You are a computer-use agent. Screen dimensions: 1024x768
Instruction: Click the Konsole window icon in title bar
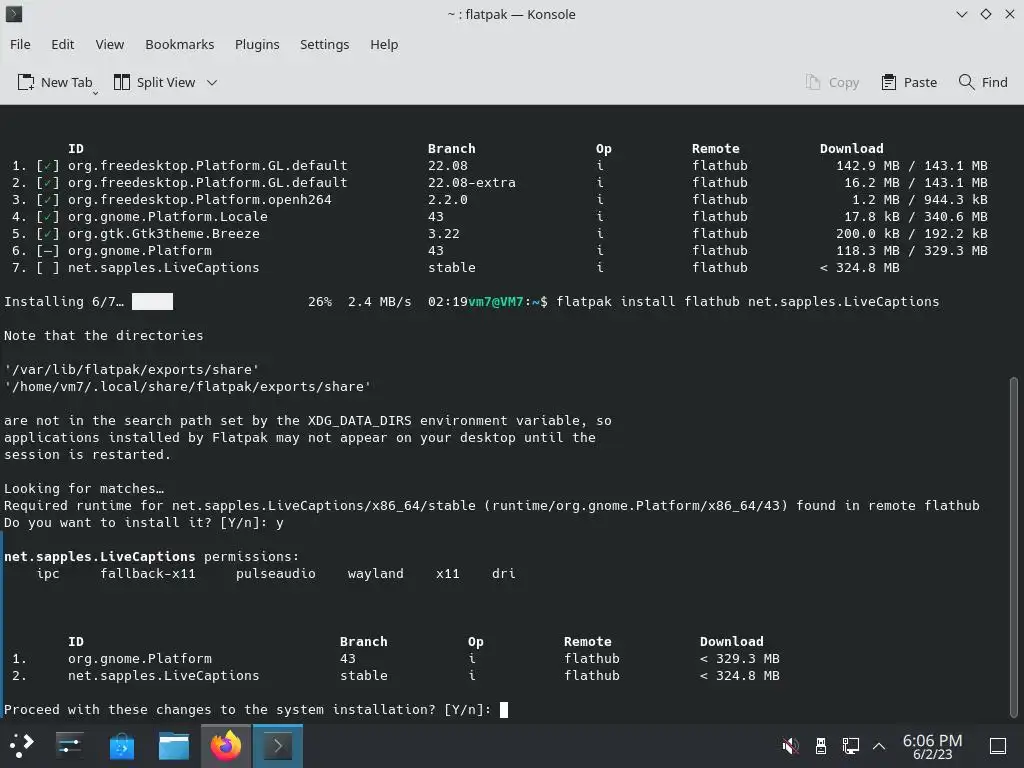coord(14,14)
